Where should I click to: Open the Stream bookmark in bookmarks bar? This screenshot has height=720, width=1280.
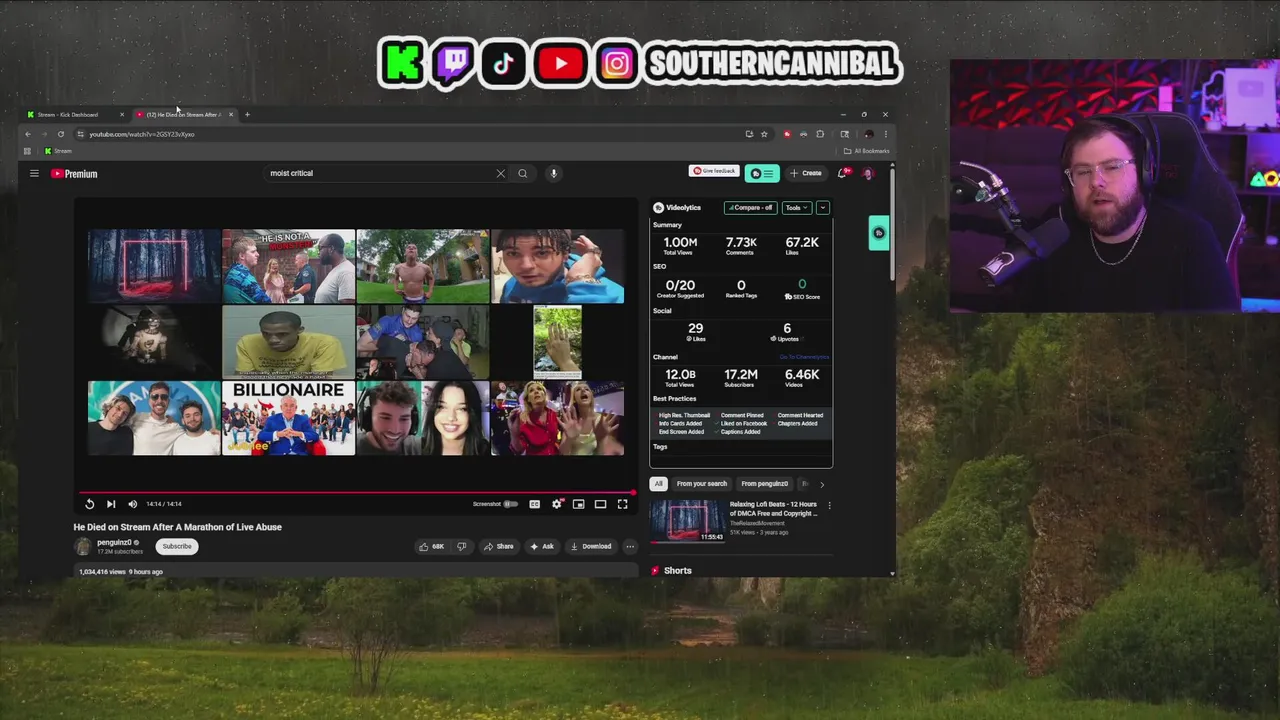point(58,151)
